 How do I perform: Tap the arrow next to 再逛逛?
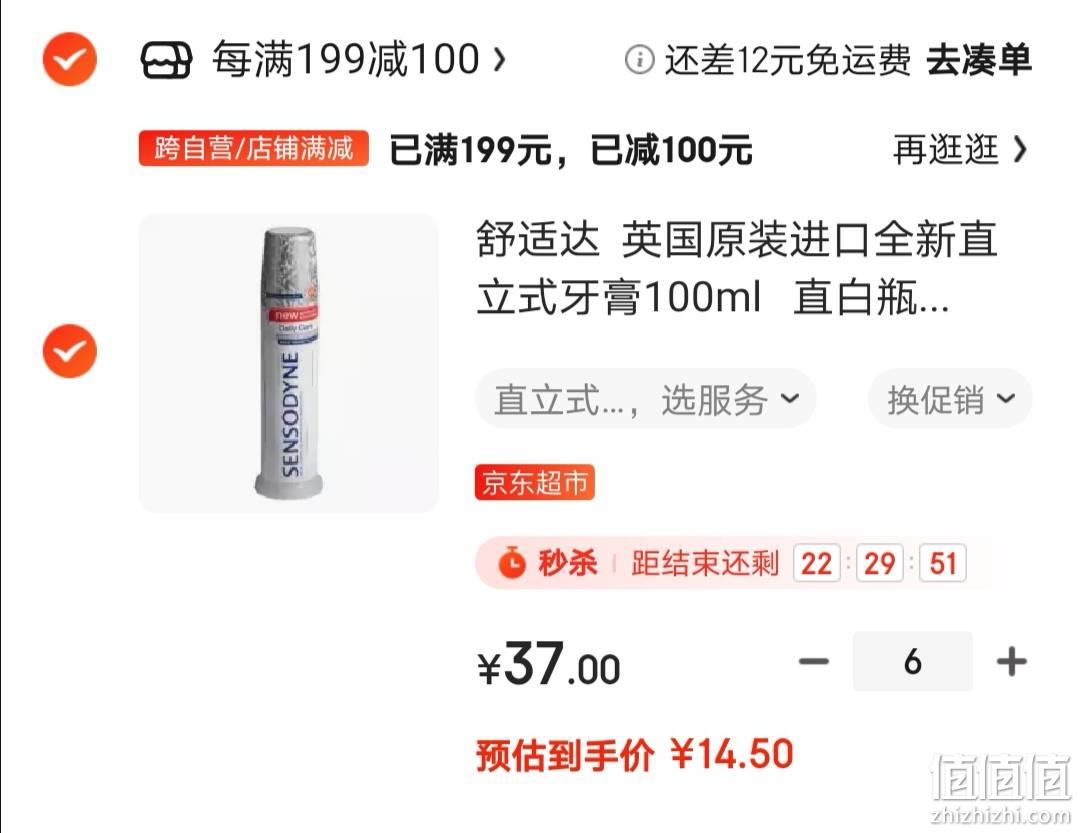click(x=1020, y=149)
